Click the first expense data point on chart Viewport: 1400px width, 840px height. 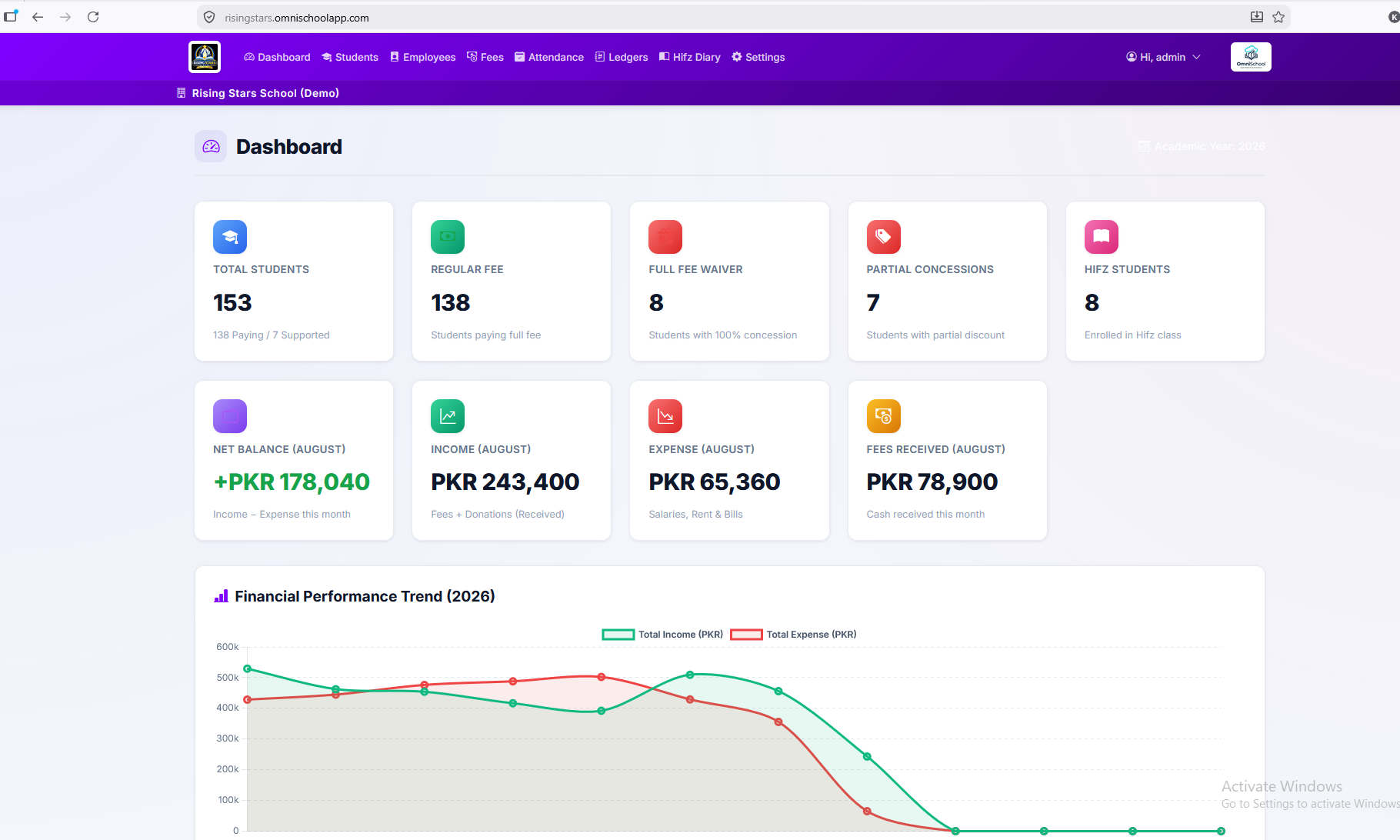pyautogui.click(x=248, y=699)
